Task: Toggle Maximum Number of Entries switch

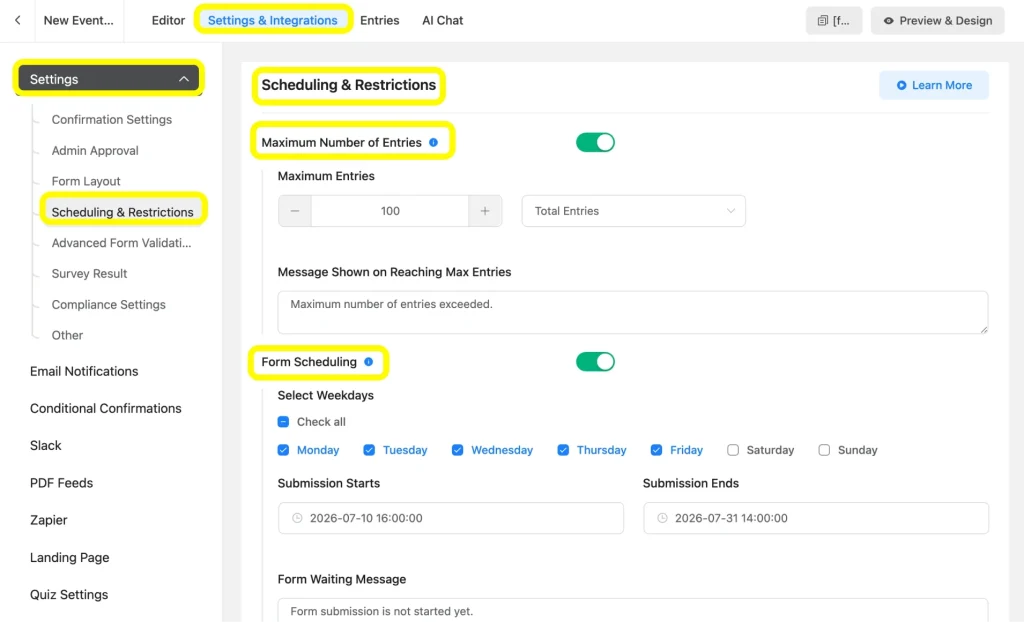Action: tap(595, 142)
